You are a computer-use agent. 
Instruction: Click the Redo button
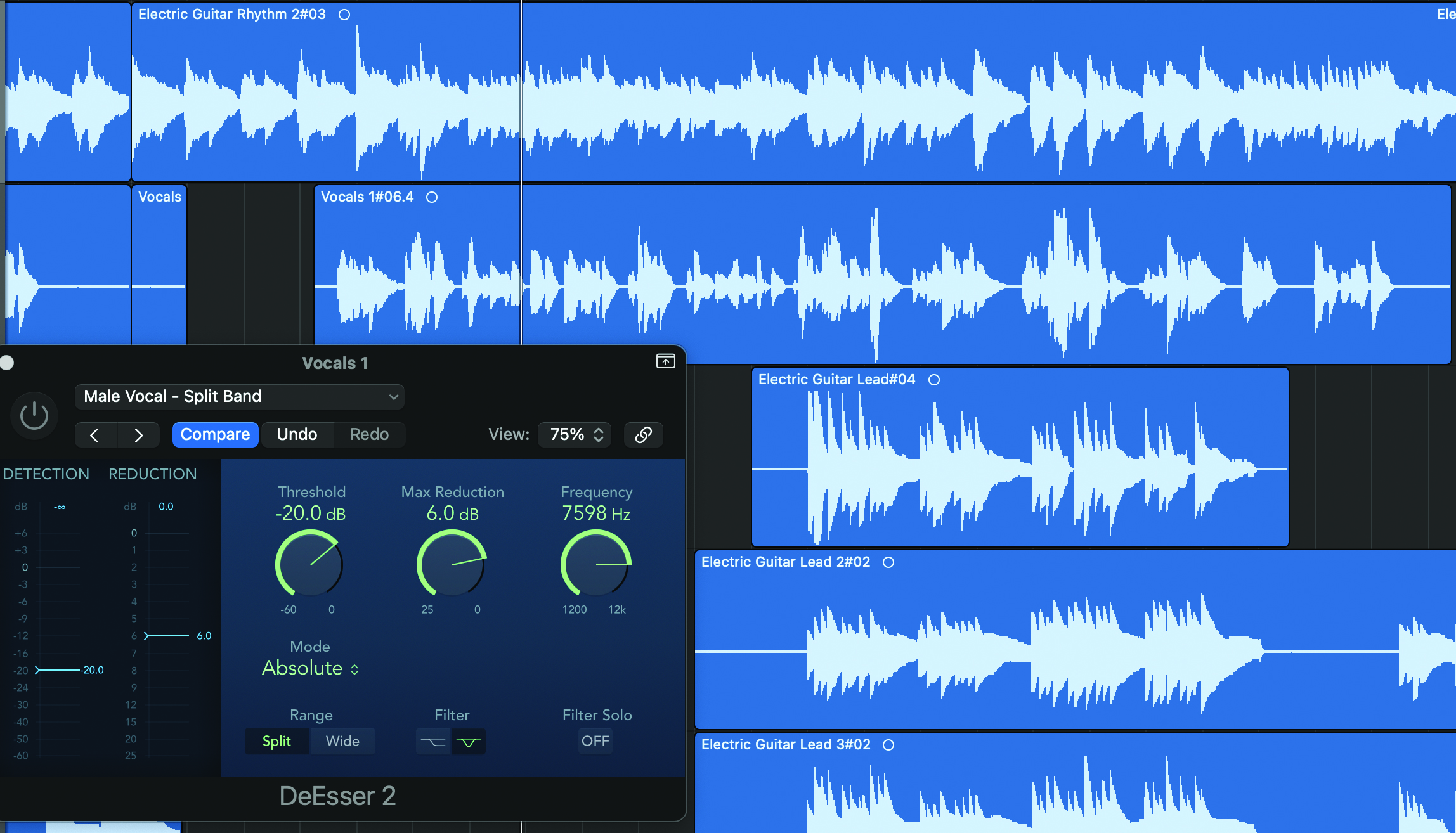tap(369, 434)
